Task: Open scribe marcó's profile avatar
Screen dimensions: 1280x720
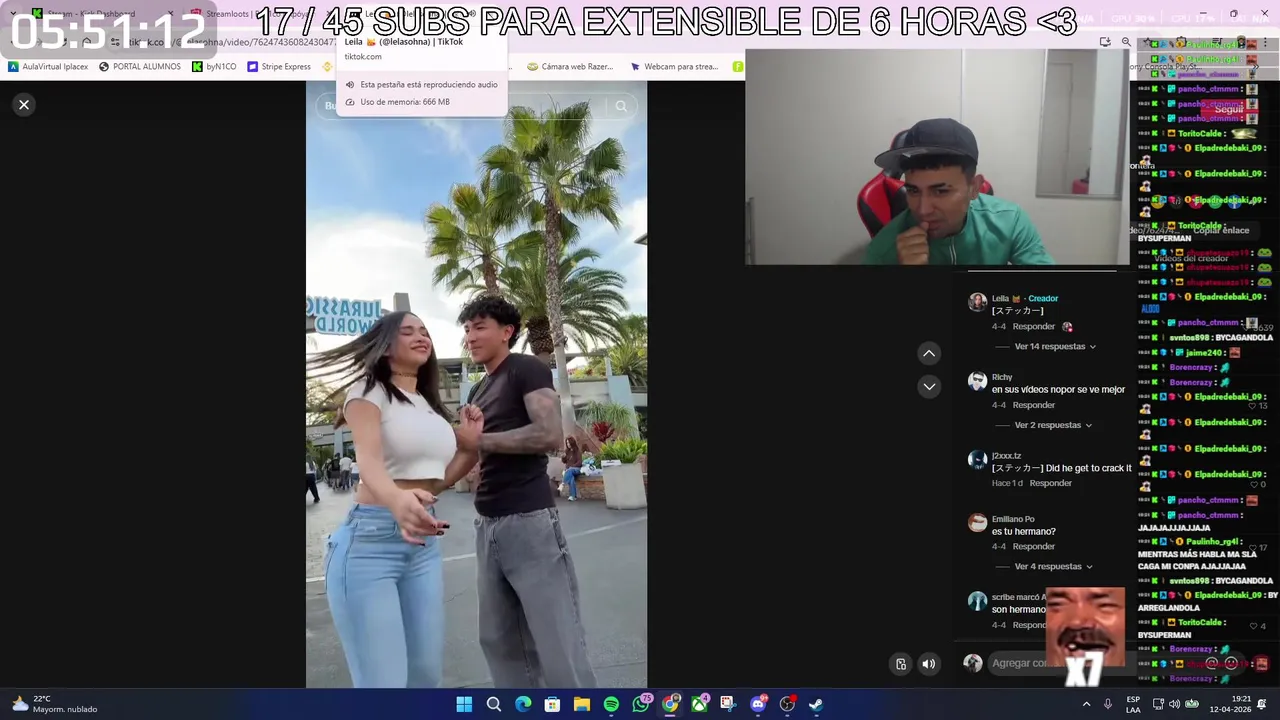Action: [977, 601]
